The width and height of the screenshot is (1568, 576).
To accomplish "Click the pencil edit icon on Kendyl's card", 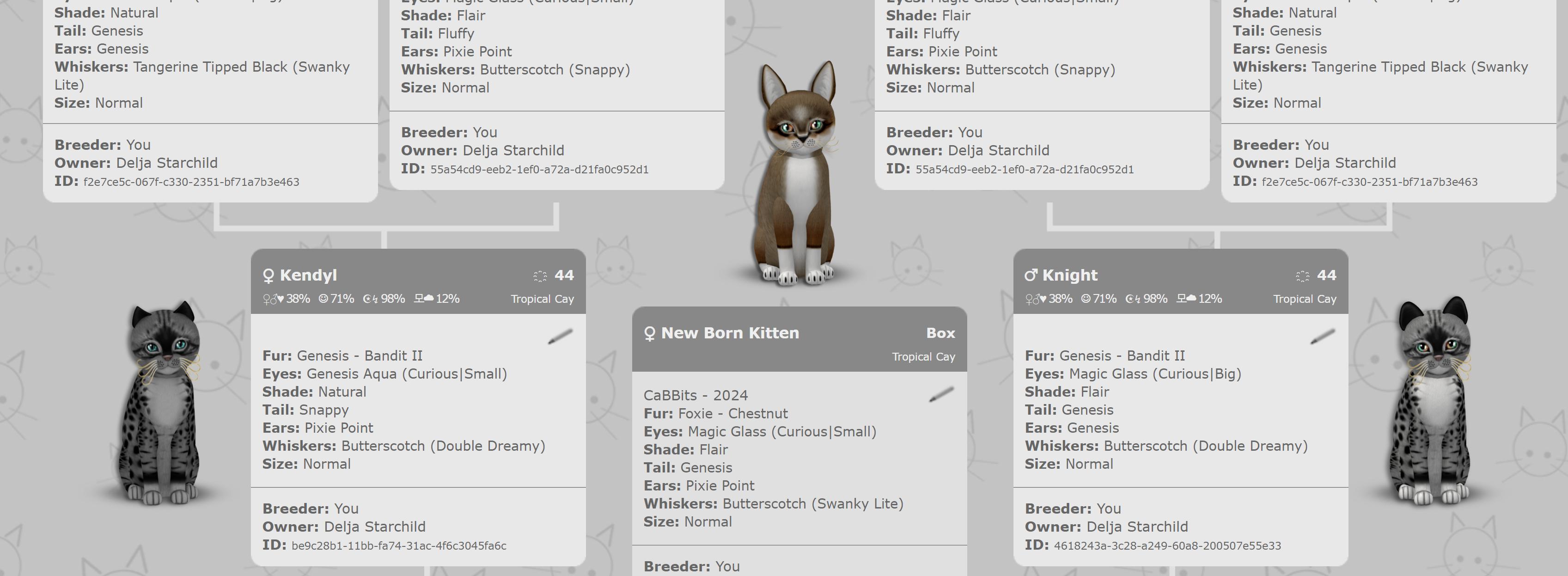I will click(560, 336).
